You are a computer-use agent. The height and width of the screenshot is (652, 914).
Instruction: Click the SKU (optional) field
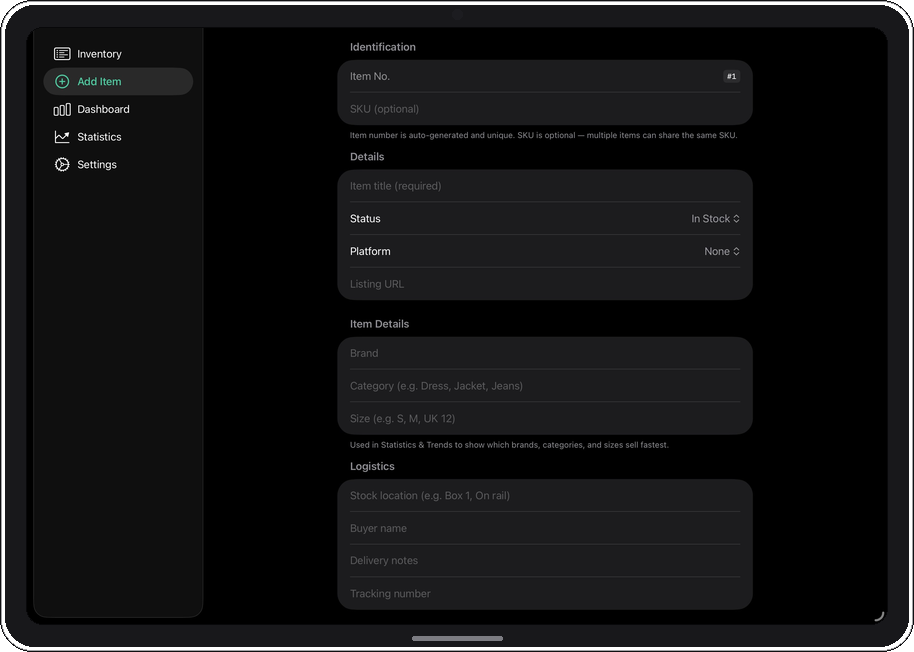(545, 109)
